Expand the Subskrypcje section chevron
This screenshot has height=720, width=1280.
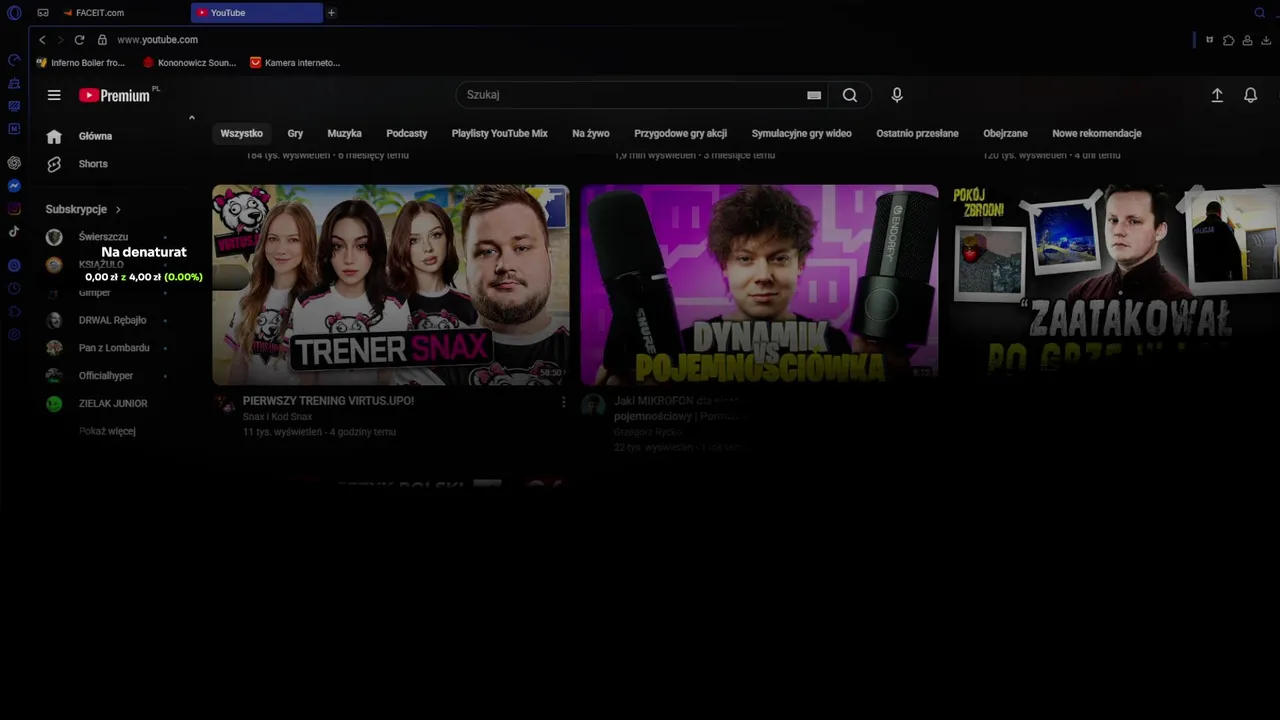click(x=118, y=210)
